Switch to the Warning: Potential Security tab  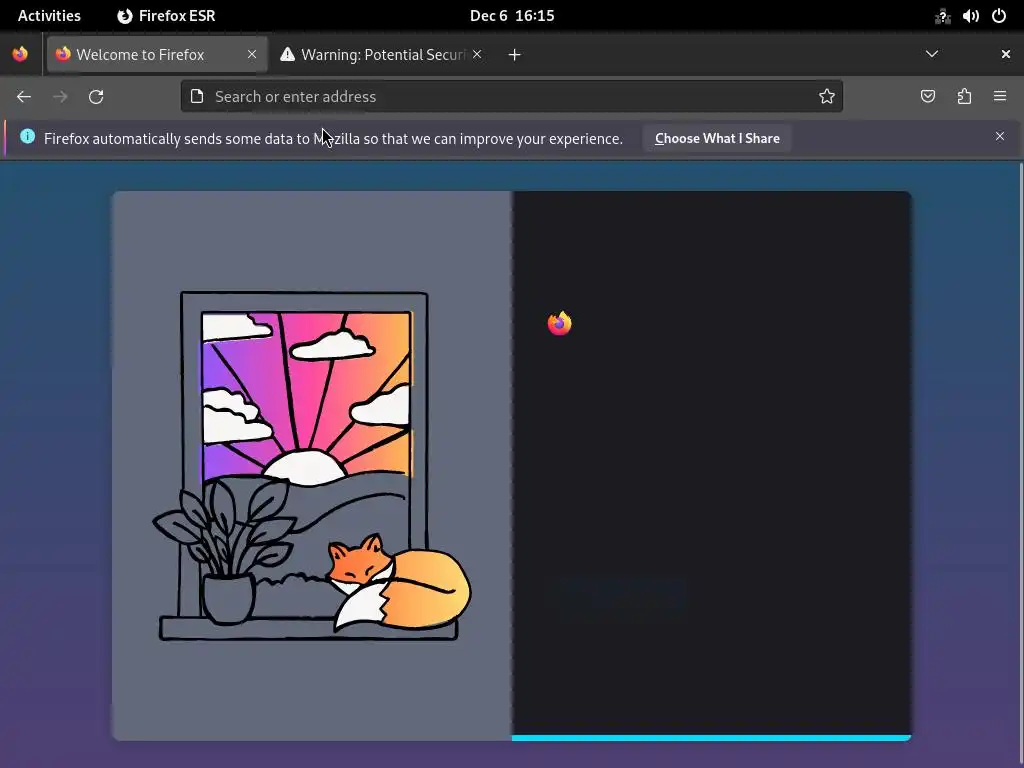click(x=381, y=54)
